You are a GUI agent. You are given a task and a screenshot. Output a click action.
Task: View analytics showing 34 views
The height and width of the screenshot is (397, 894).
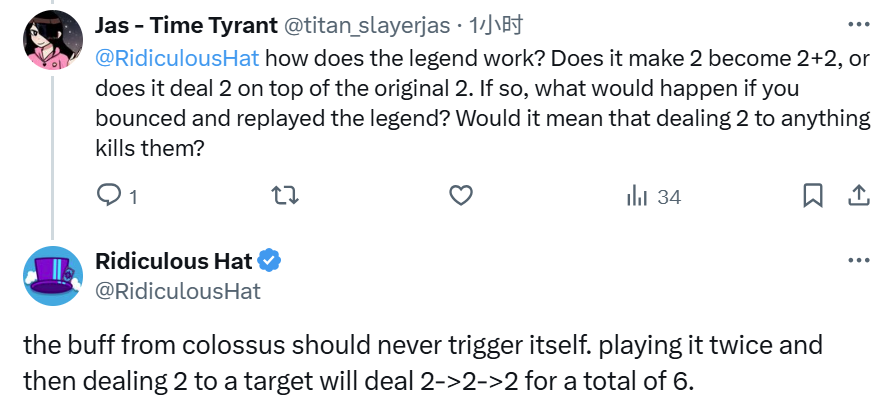coord(653,197)
